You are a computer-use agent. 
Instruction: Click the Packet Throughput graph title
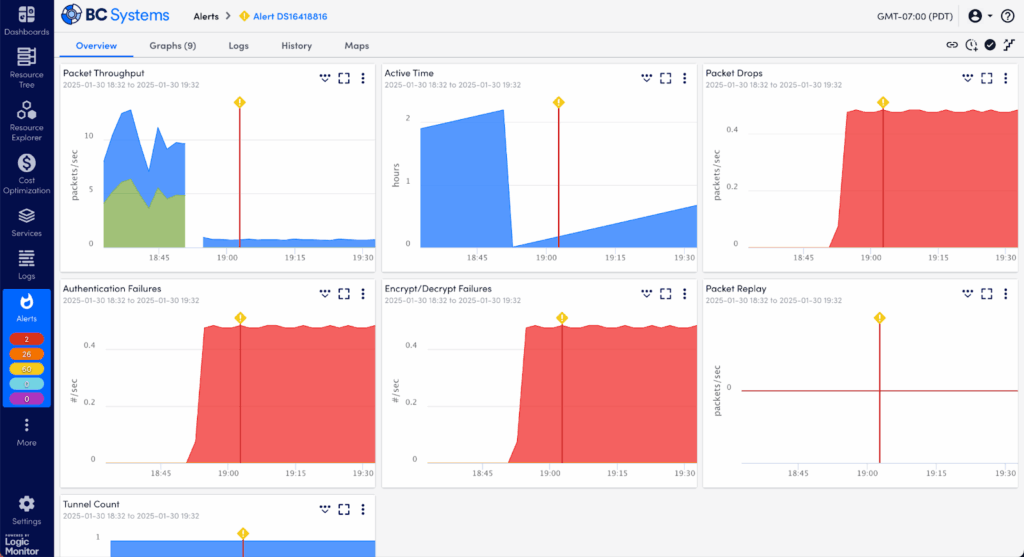pyautogui.click(x=104, y=73)
